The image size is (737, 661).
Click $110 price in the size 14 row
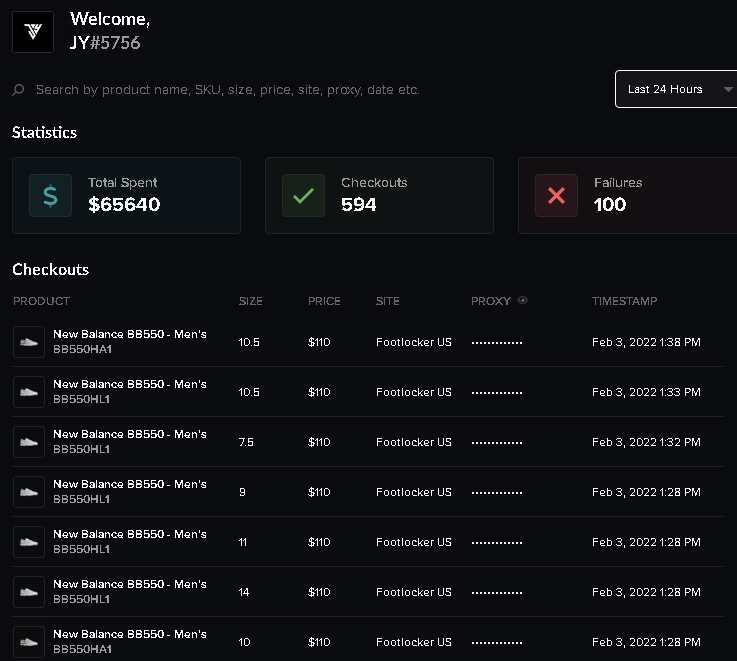point(319,592)
